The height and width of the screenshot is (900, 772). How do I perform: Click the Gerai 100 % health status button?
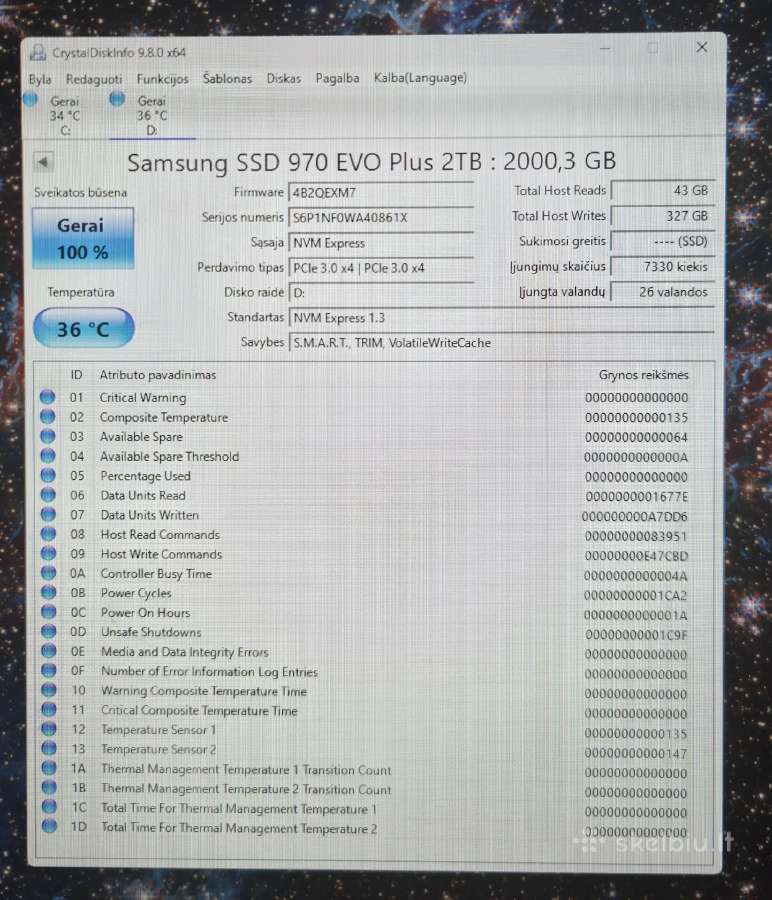[83, 238]
